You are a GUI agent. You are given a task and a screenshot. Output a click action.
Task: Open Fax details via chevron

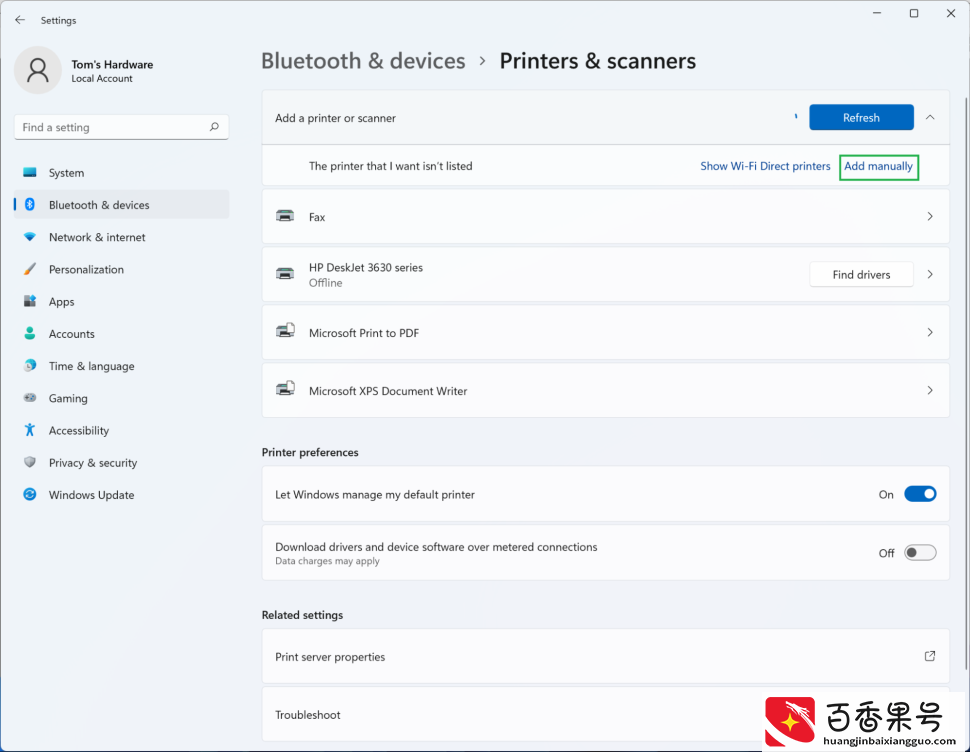[930, 216]
